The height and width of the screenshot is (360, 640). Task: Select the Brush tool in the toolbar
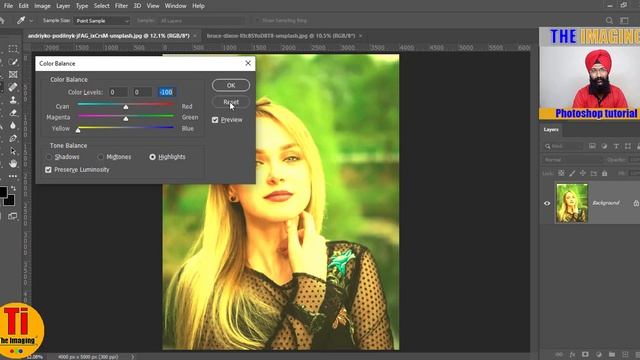click(13, 62)
